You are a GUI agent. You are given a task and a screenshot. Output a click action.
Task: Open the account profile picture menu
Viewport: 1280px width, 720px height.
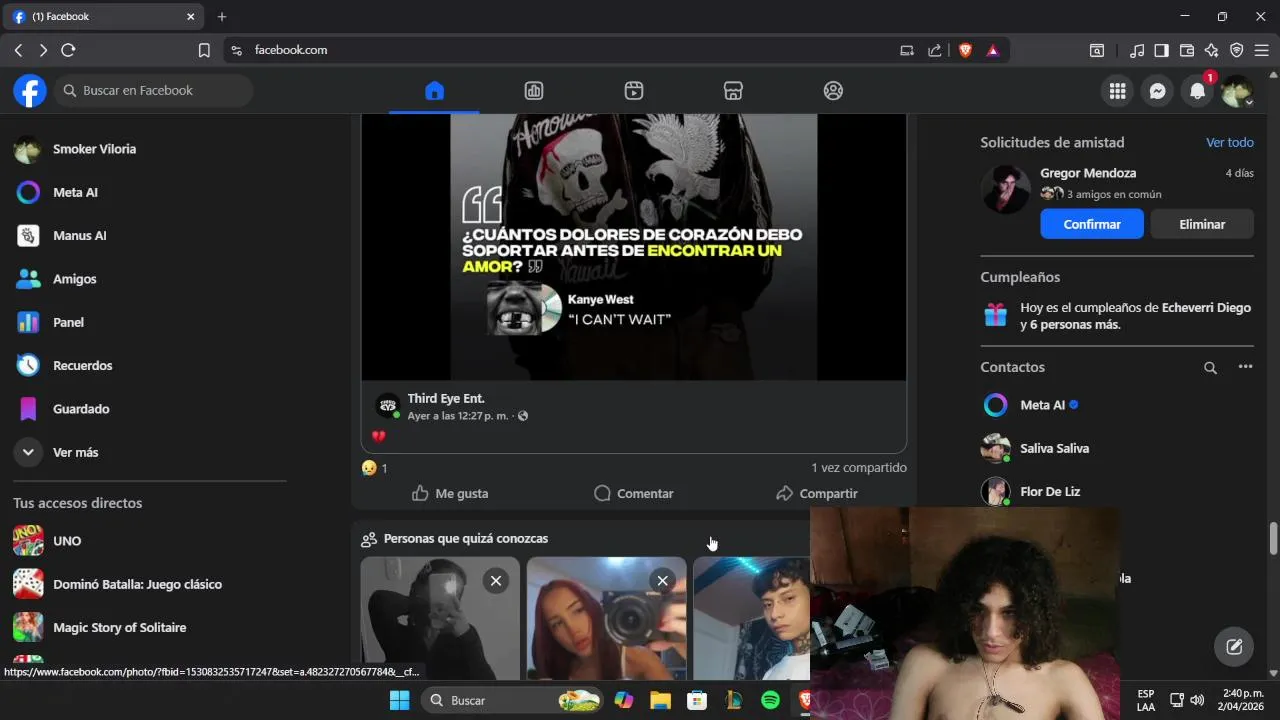pyautogui.click(x=1237, y=91)
